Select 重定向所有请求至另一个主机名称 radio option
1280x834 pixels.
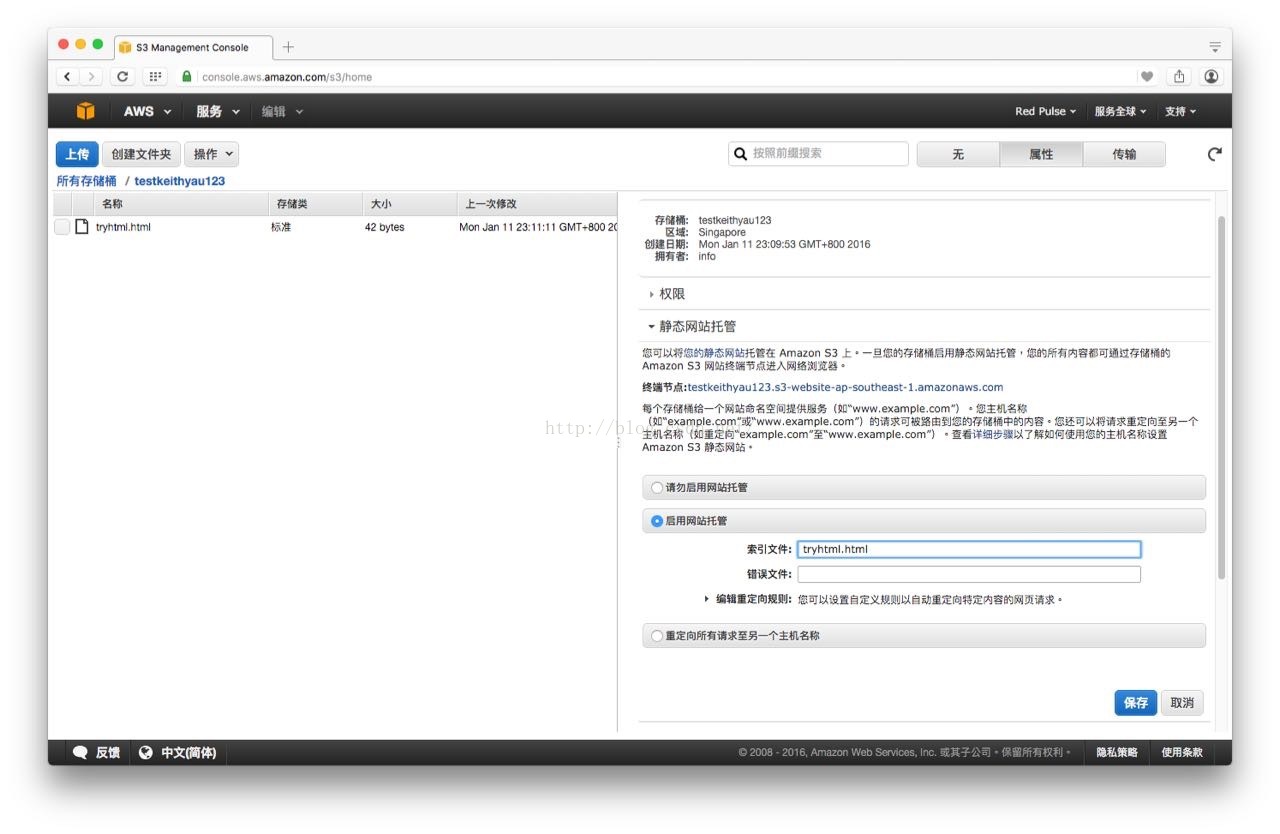pyautogui.click(x=657, y=636)
